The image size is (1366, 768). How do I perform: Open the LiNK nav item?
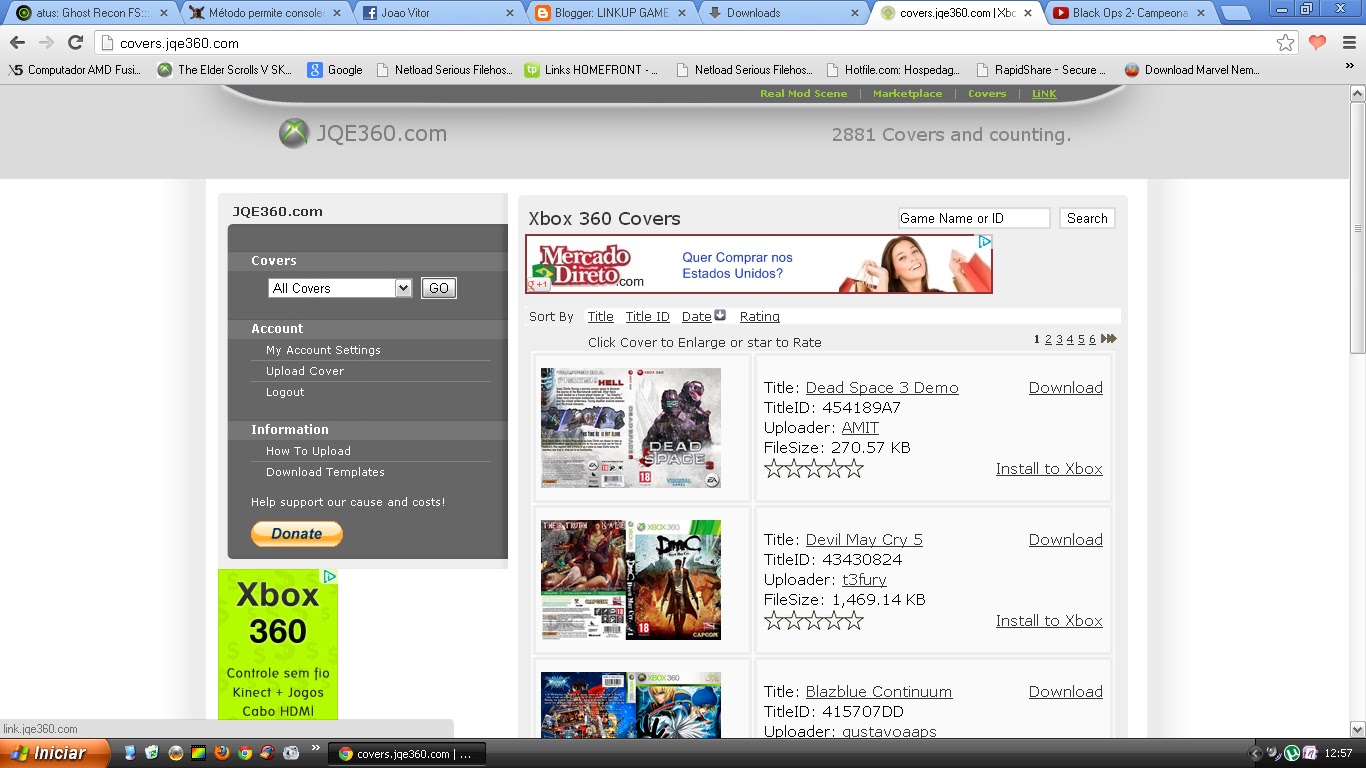point(1044,93)
